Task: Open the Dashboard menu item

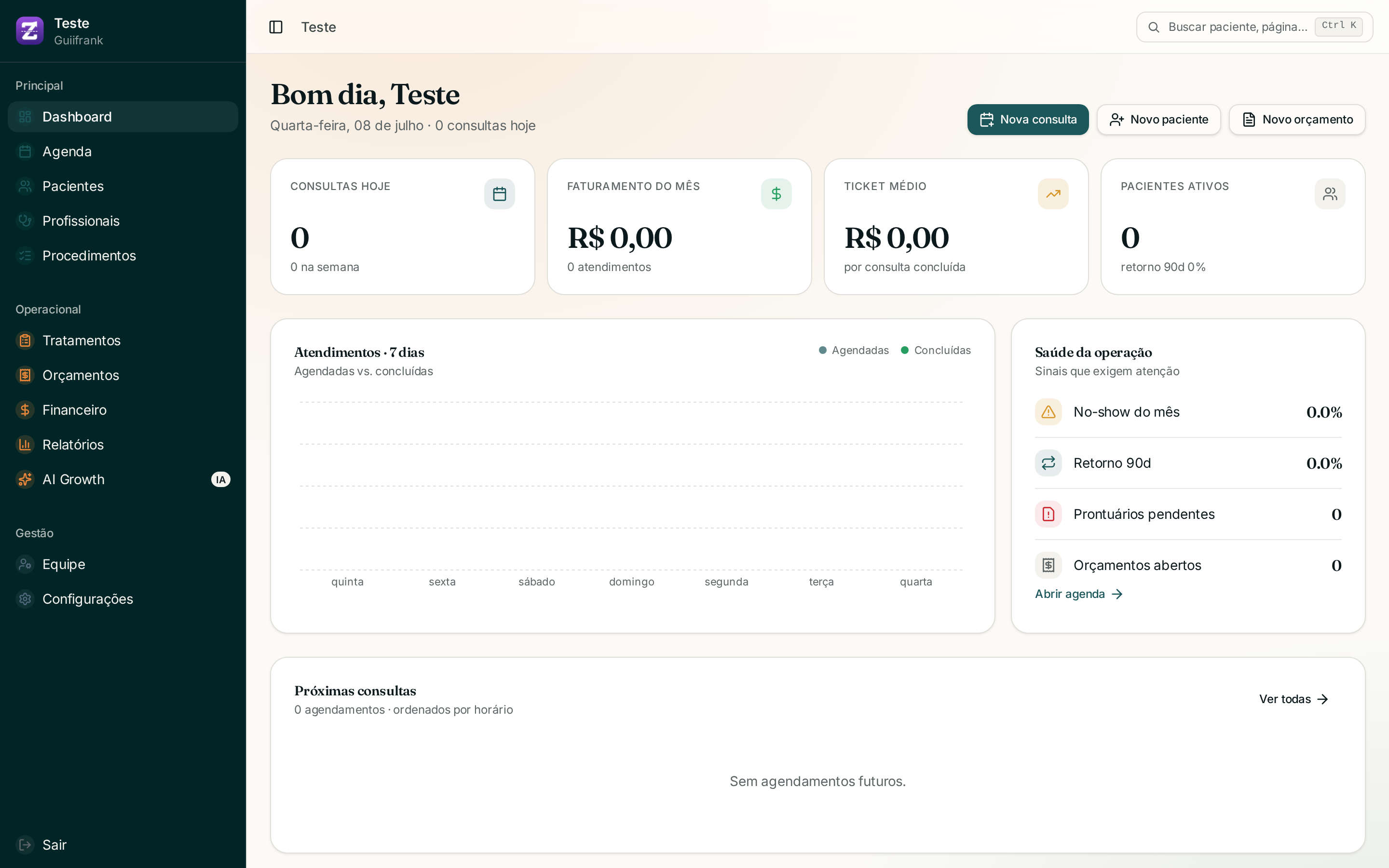Action: click(123, 117)
